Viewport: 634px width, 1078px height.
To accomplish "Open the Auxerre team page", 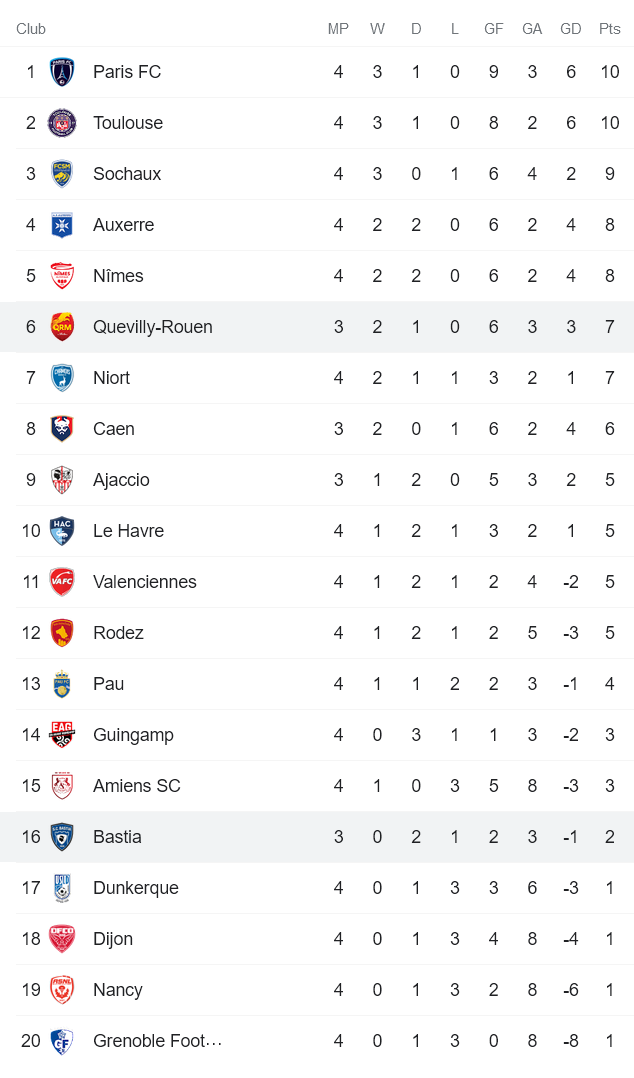I will [123, 224].
